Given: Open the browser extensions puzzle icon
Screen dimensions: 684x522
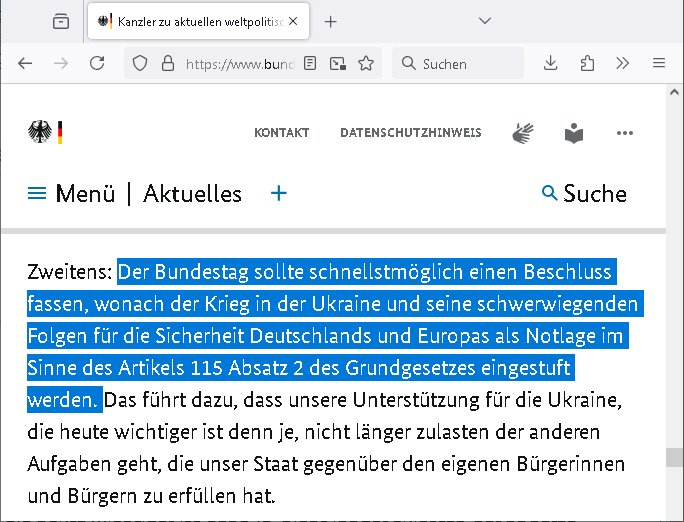Looking at the screenshot, I should [x=587, y=63].
